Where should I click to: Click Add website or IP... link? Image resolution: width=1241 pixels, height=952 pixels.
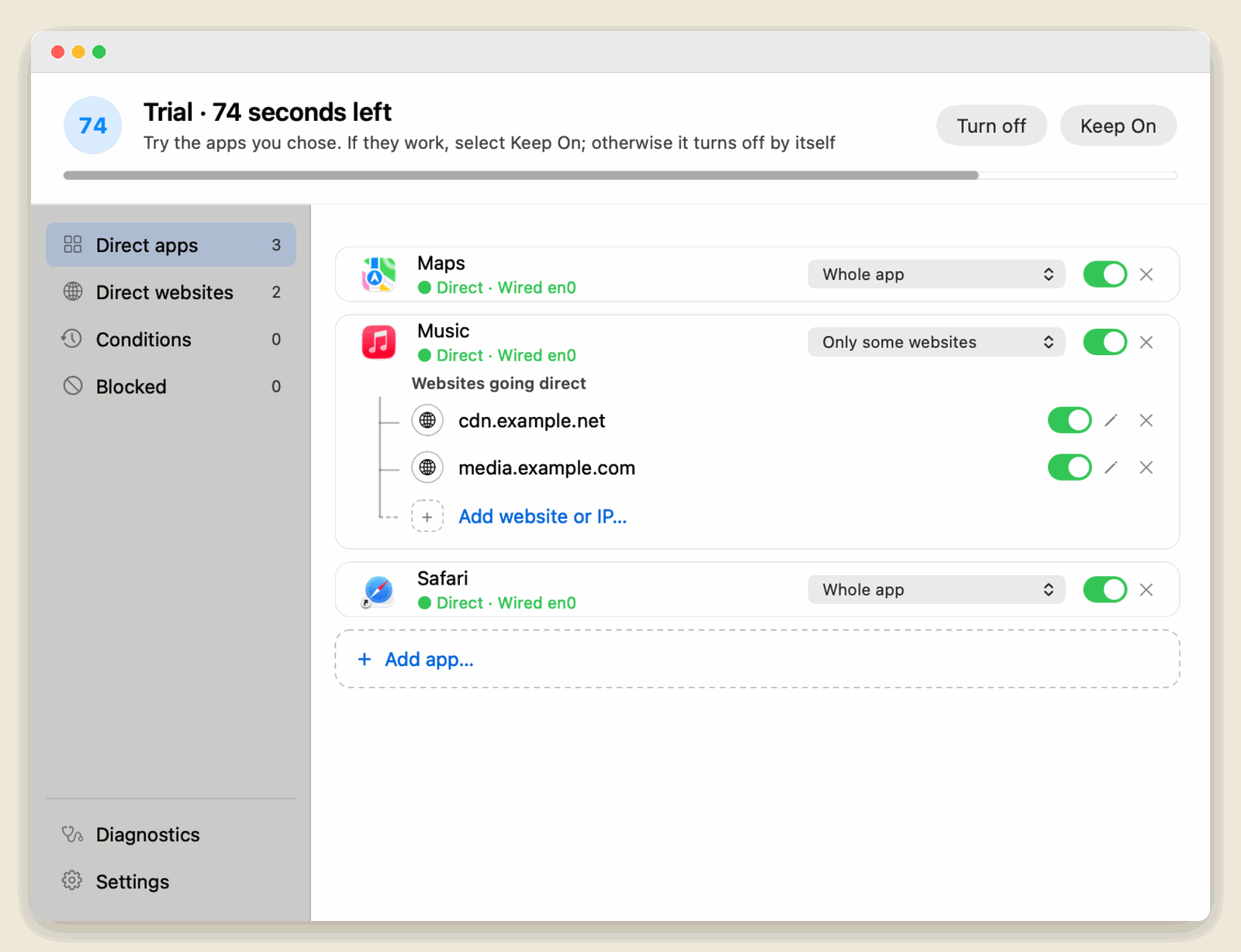tap(542, 516)
